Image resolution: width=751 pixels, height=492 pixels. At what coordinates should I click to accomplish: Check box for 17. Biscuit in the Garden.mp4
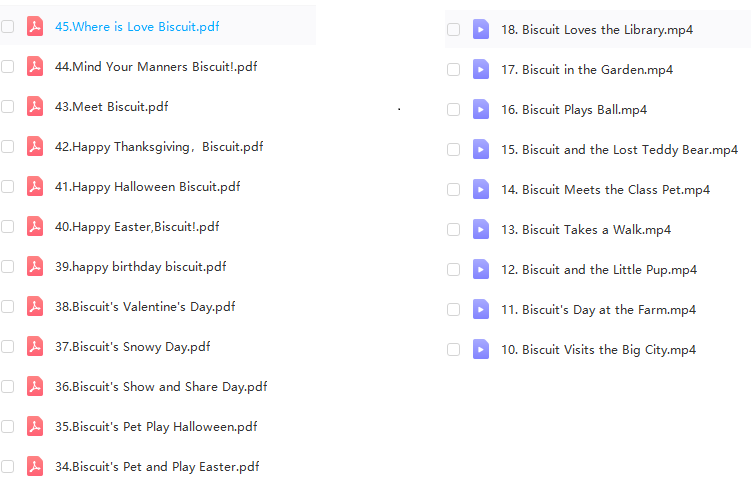(x=454, y=69)
